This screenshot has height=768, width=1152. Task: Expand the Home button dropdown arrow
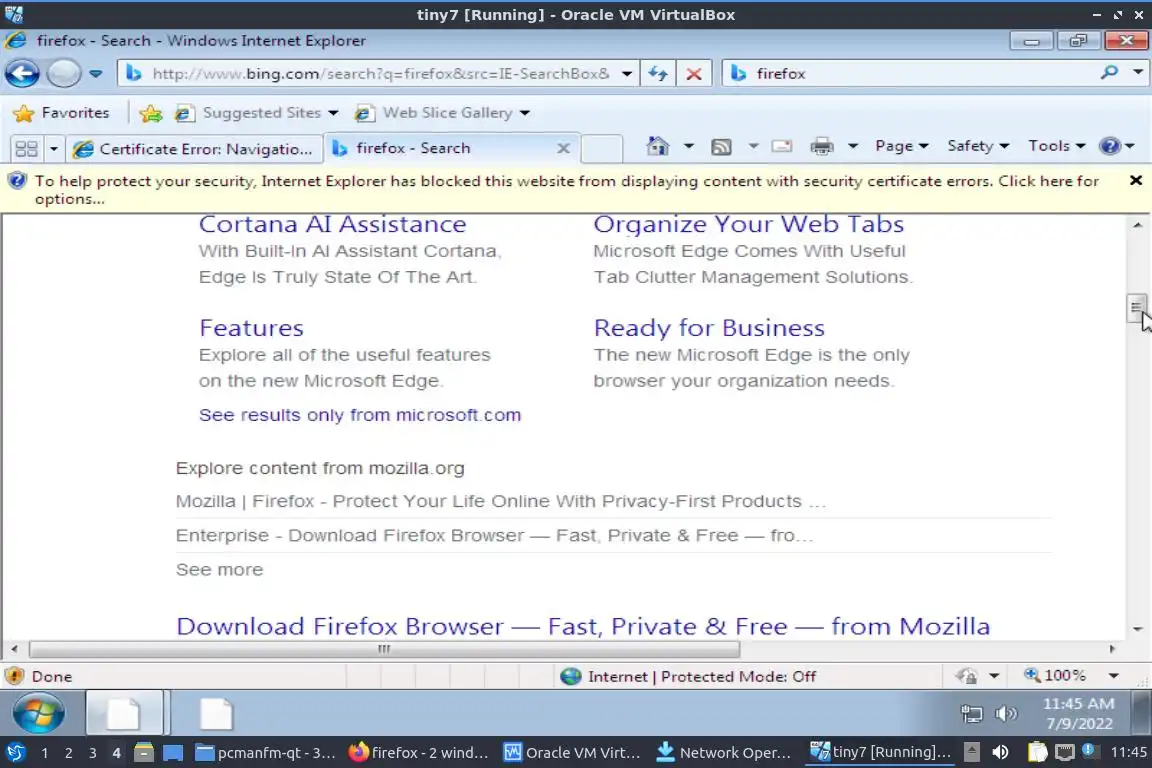(x=688, y=146)
